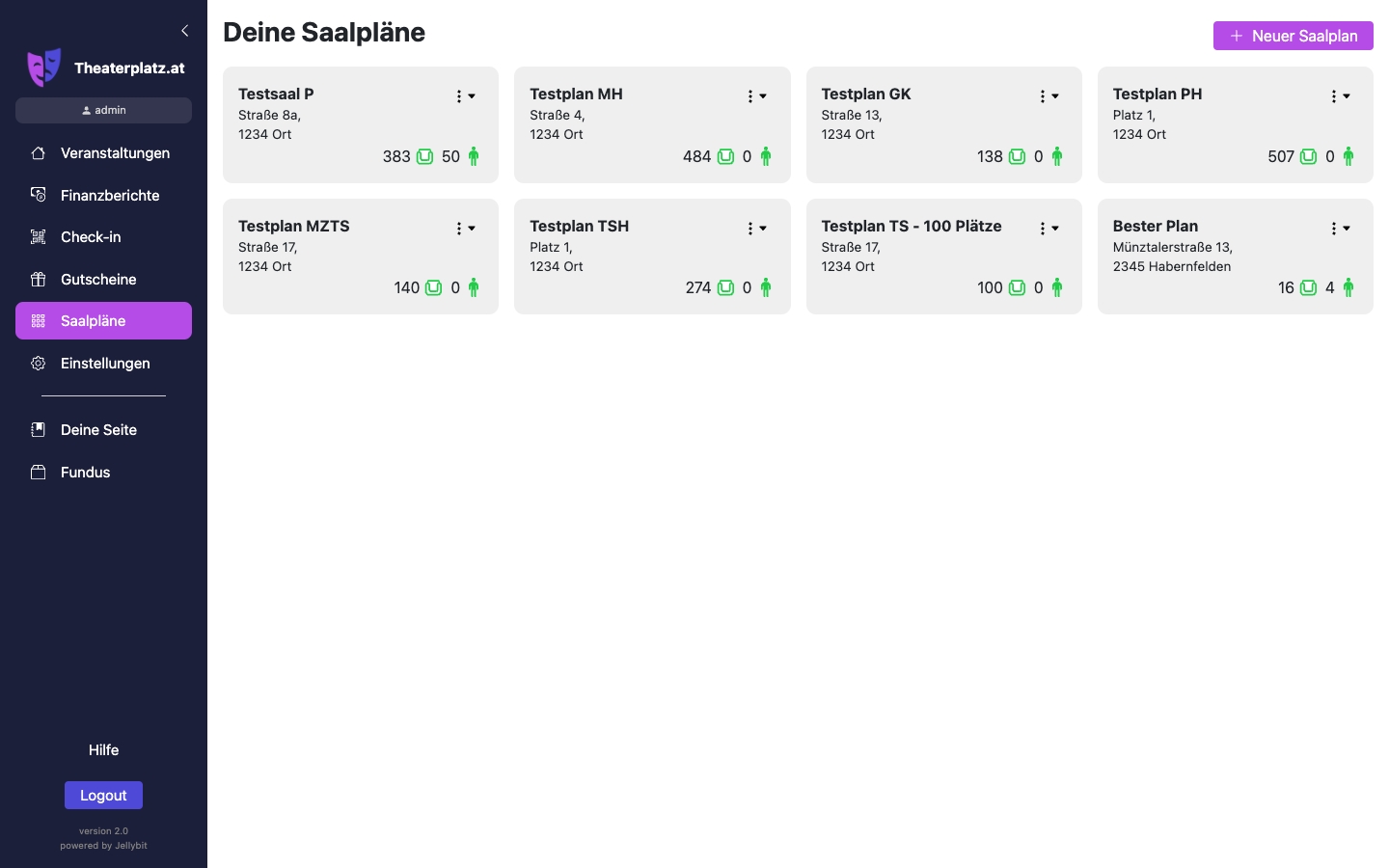Screen dimensions: 1389x868
Task: Click the Theaterplatz.at mask logo
Action: 44,68
